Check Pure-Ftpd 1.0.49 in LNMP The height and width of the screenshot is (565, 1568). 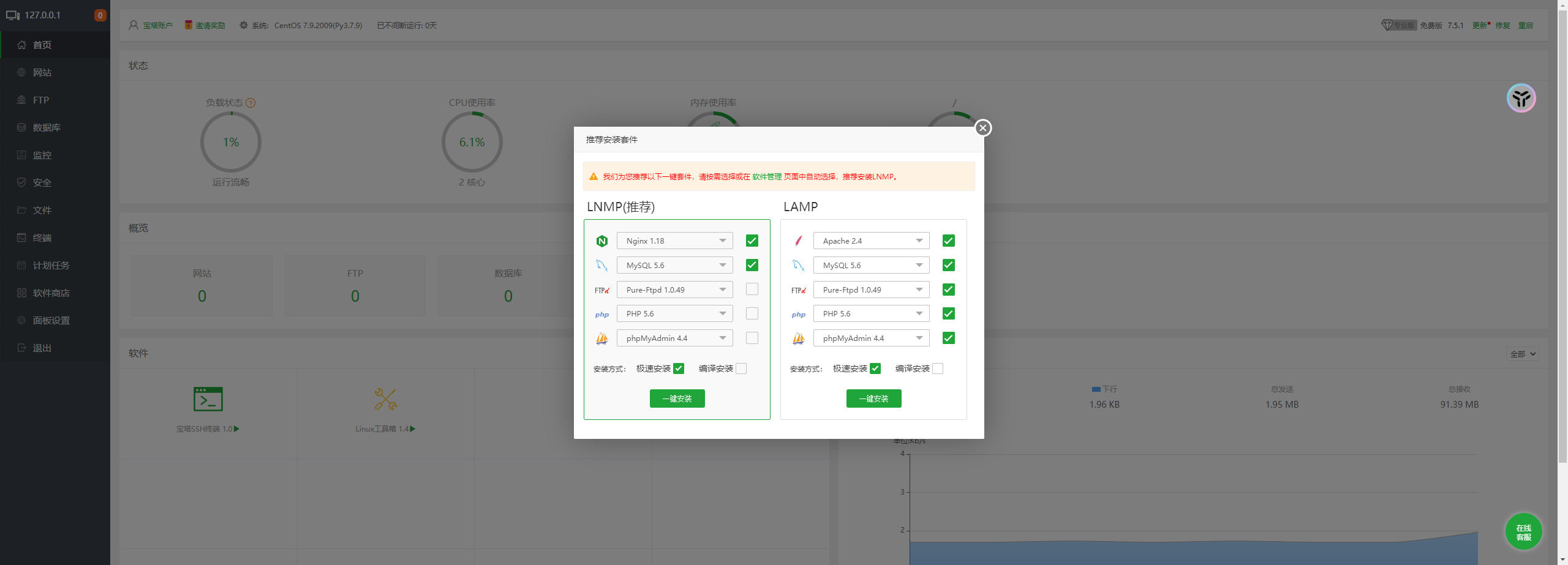click(x=752, y=290)
